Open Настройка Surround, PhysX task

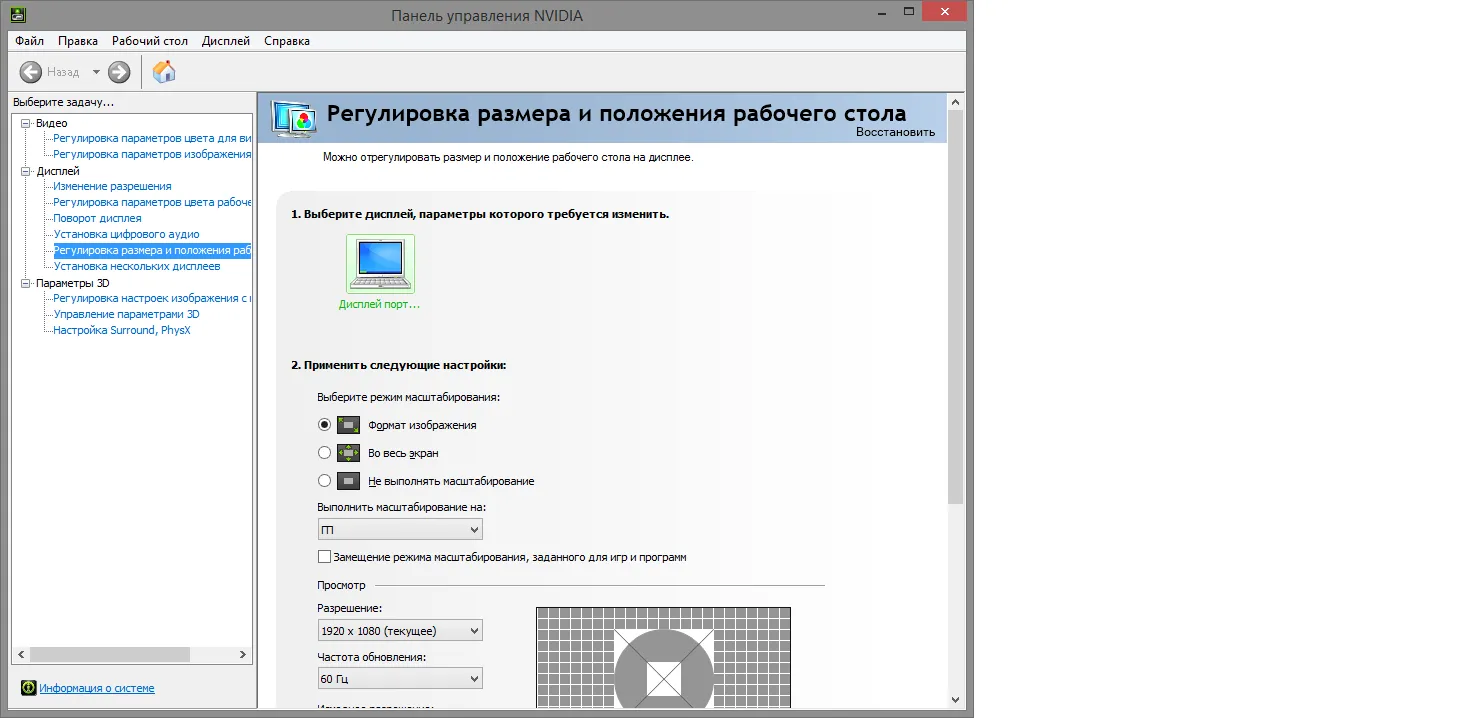pos(121,330)
